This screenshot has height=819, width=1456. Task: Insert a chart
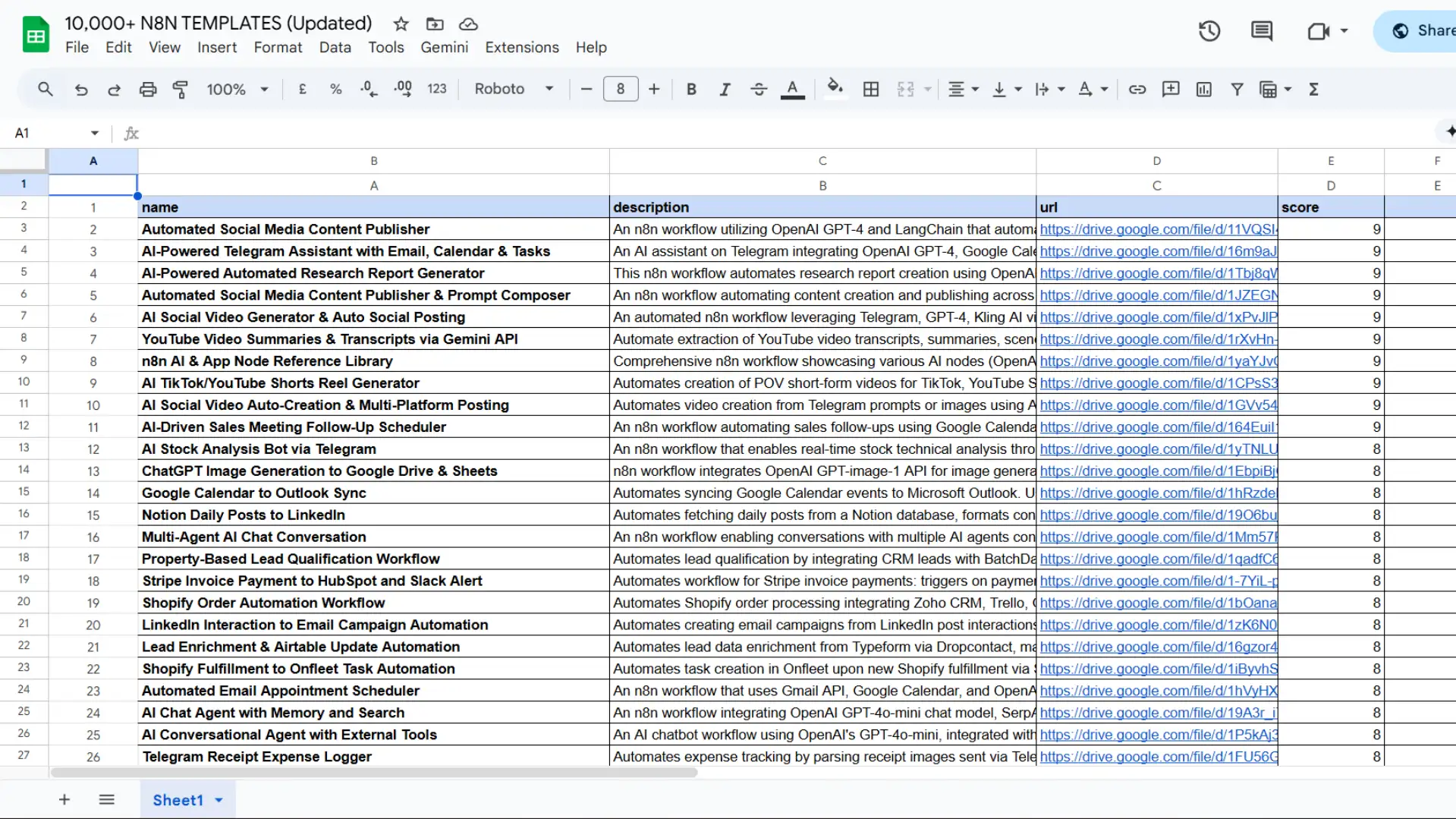pos(1203,89)
